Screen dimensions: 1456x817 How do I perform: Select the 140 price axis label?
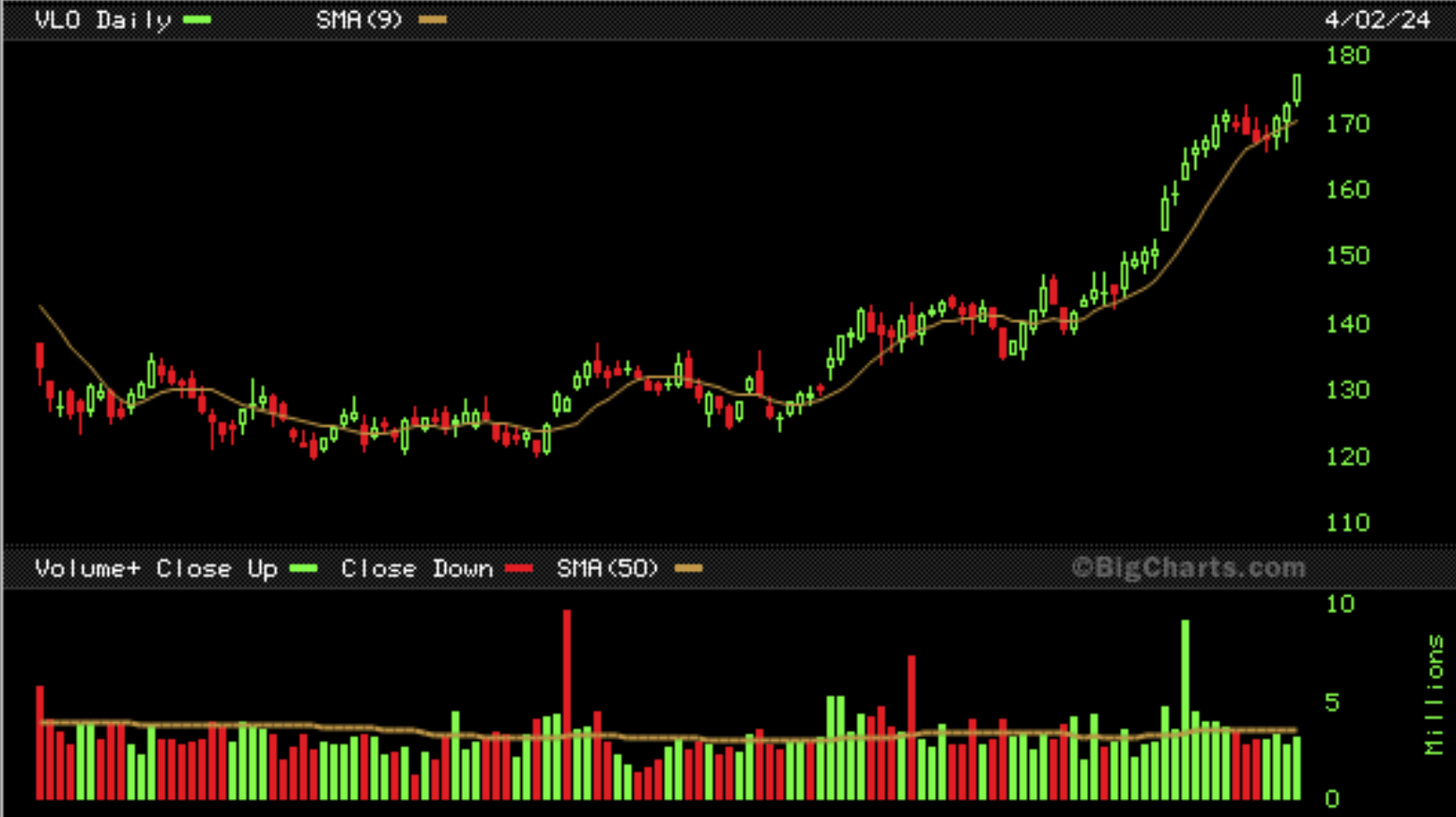click(1348, 324)
